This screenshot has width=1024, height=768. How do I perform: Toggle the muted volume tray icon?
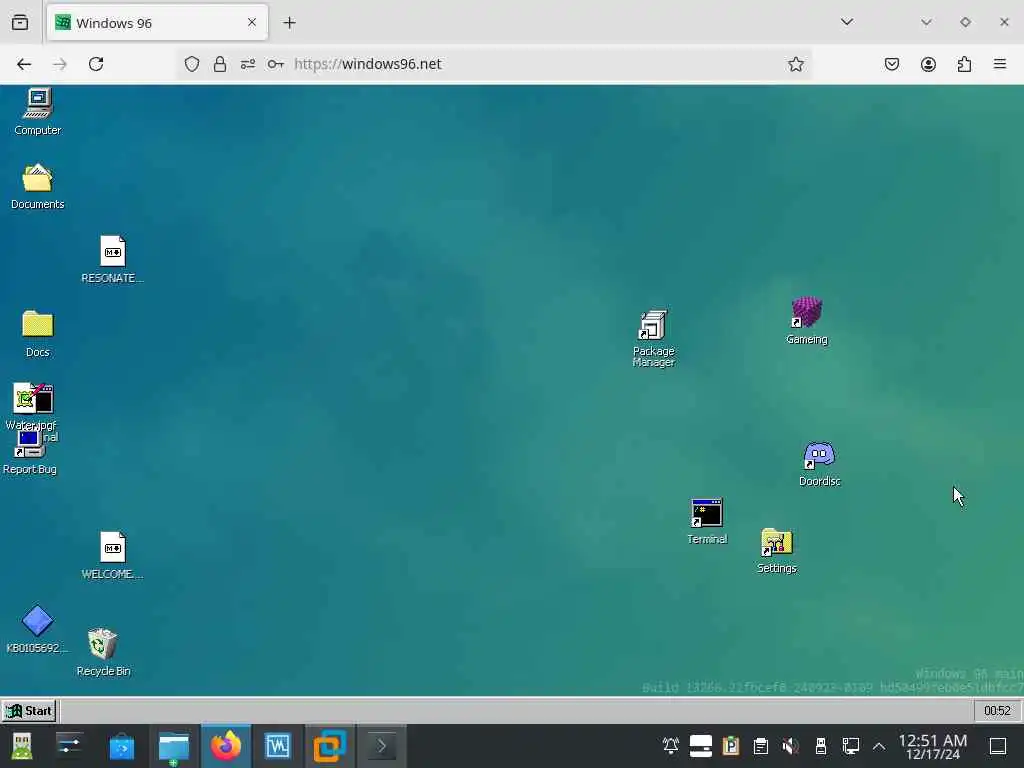pos(790,745)
